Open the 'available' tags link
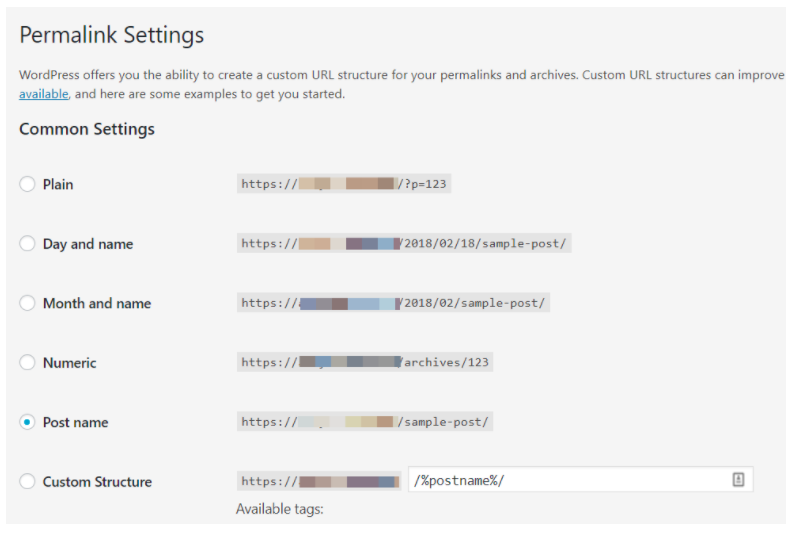This screenshot has height=535, width=798. 44,94
